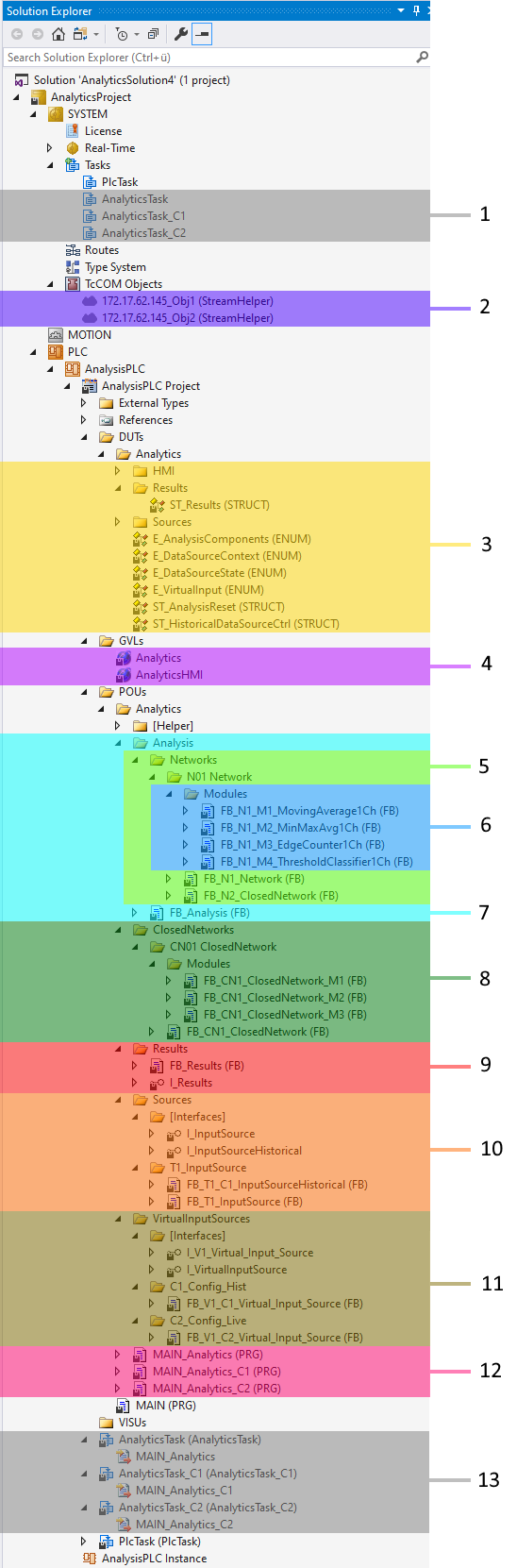Toggle the Preview Selected Items button
The image size is (517, 1568).
(x=202, y=34)
